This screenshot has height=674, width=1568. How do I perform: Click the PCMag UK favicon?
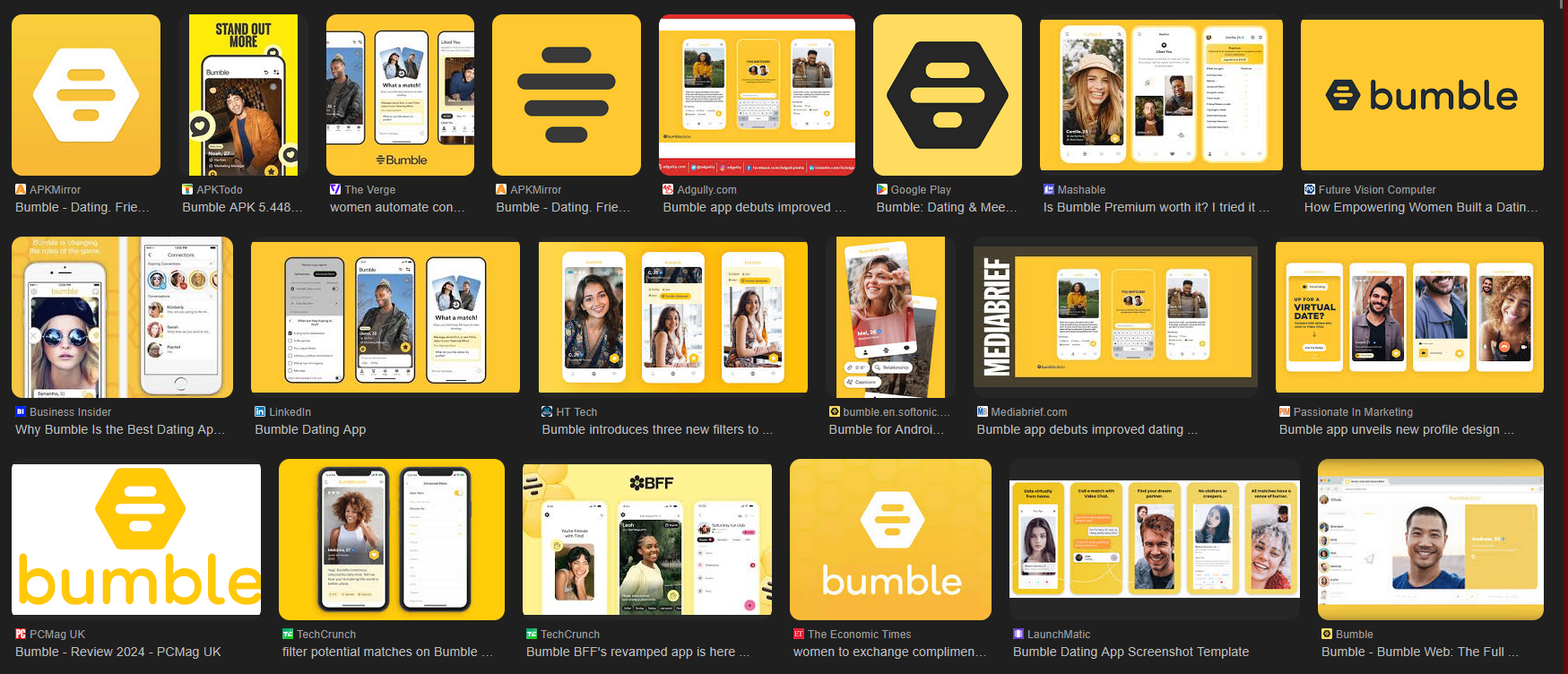(21, 635)
